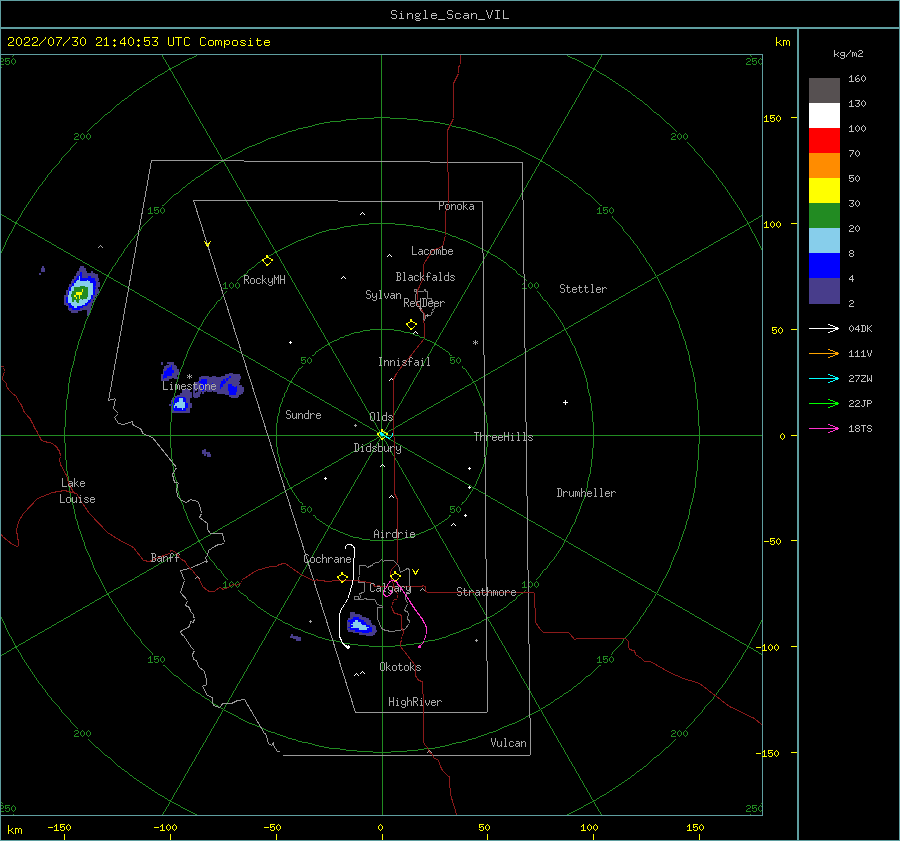Click the 2022/07/30 UTC Composite timestamp
Screen dimensions: 900x841
(x=138, y=42)
